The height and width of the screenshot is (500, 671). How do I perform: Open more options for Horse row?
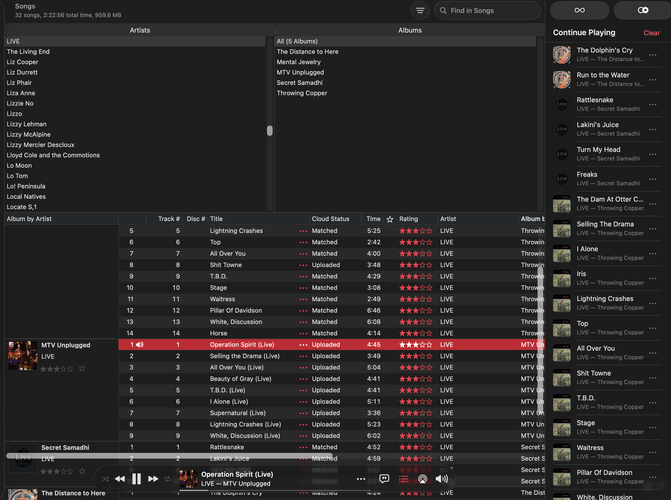[x=303, y=333]
